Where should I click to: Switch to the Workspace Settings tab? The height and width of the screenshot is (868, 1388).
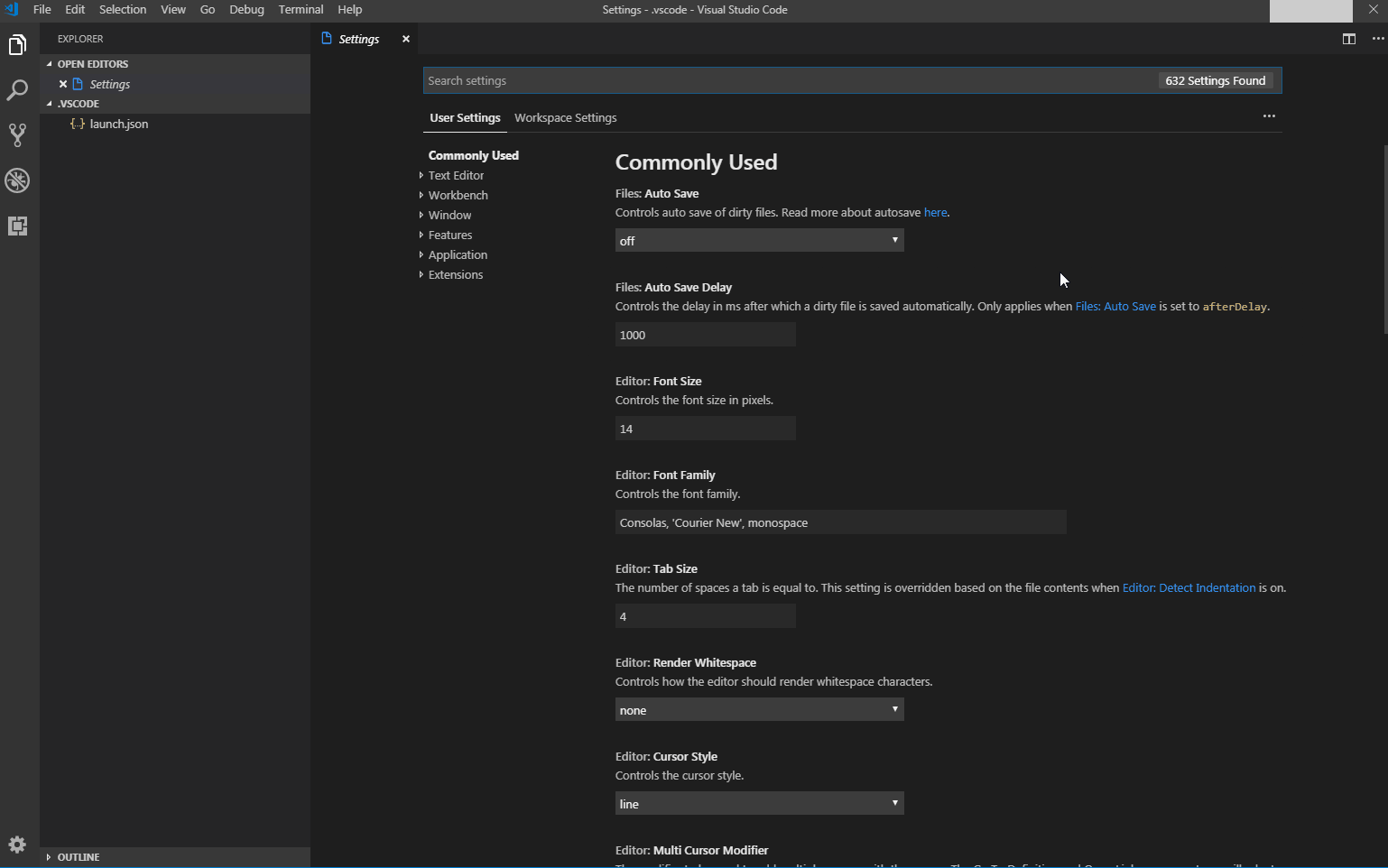[565, 117]
